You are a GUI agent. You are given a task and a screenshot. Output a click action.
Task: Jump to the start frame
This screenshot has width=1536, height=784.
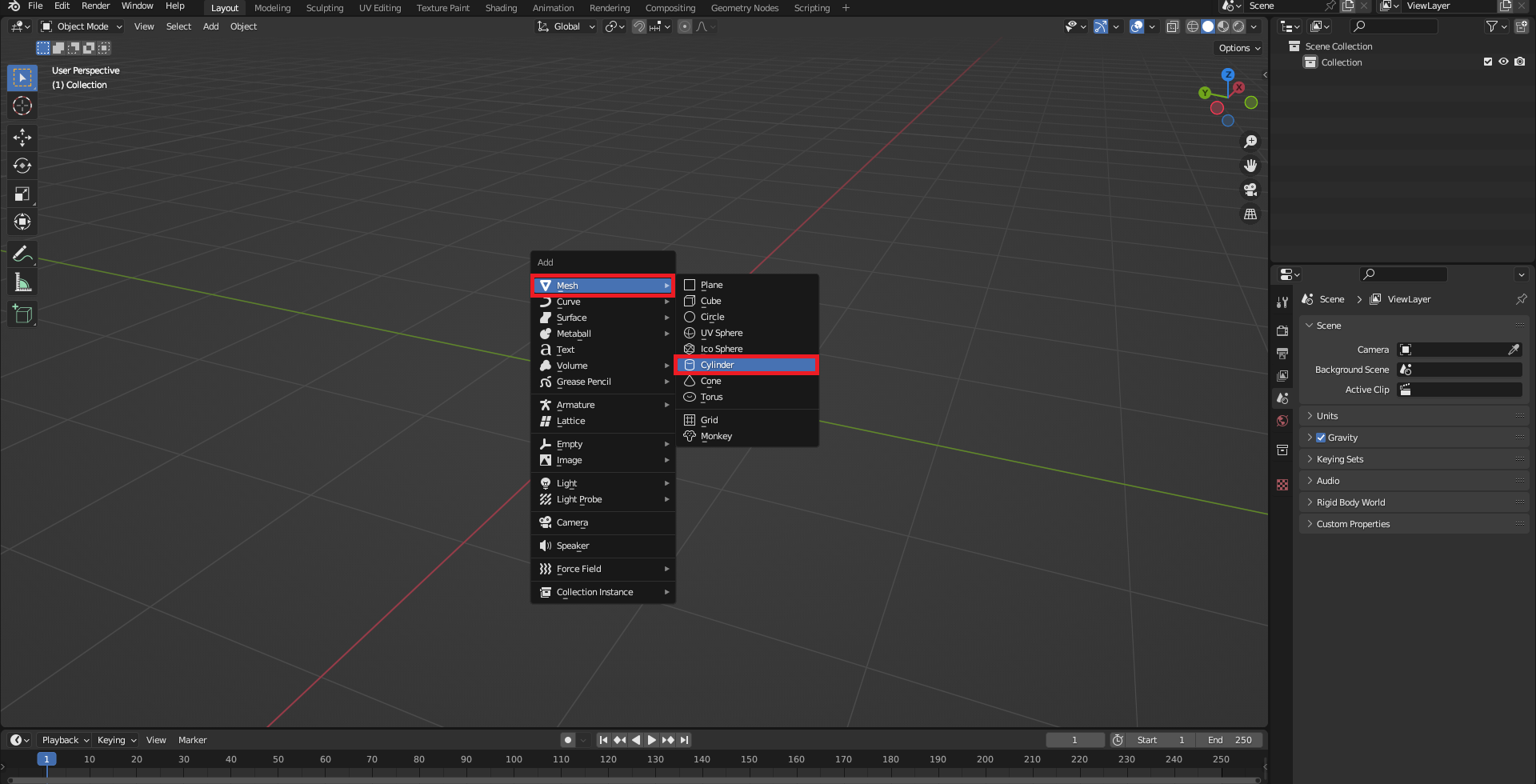coord(604,740)
